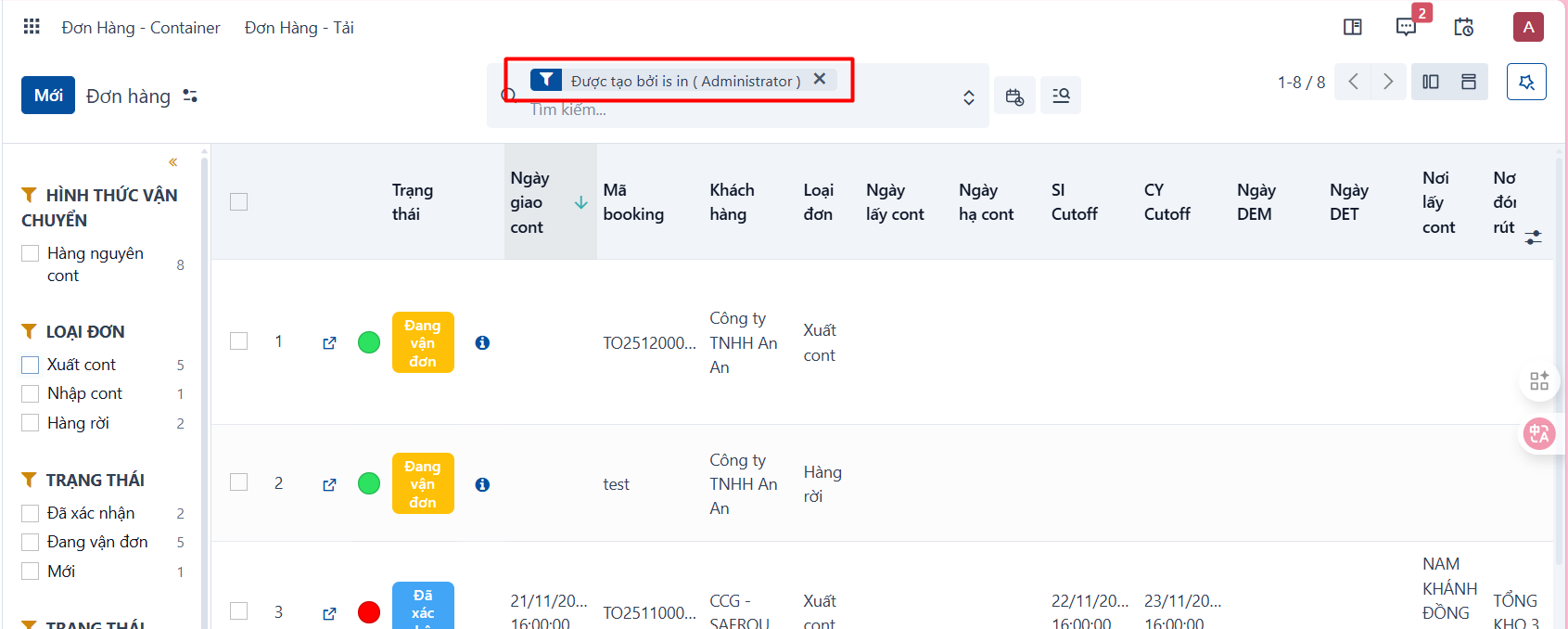Remove the Administrator filter facet

coord(820,79)
